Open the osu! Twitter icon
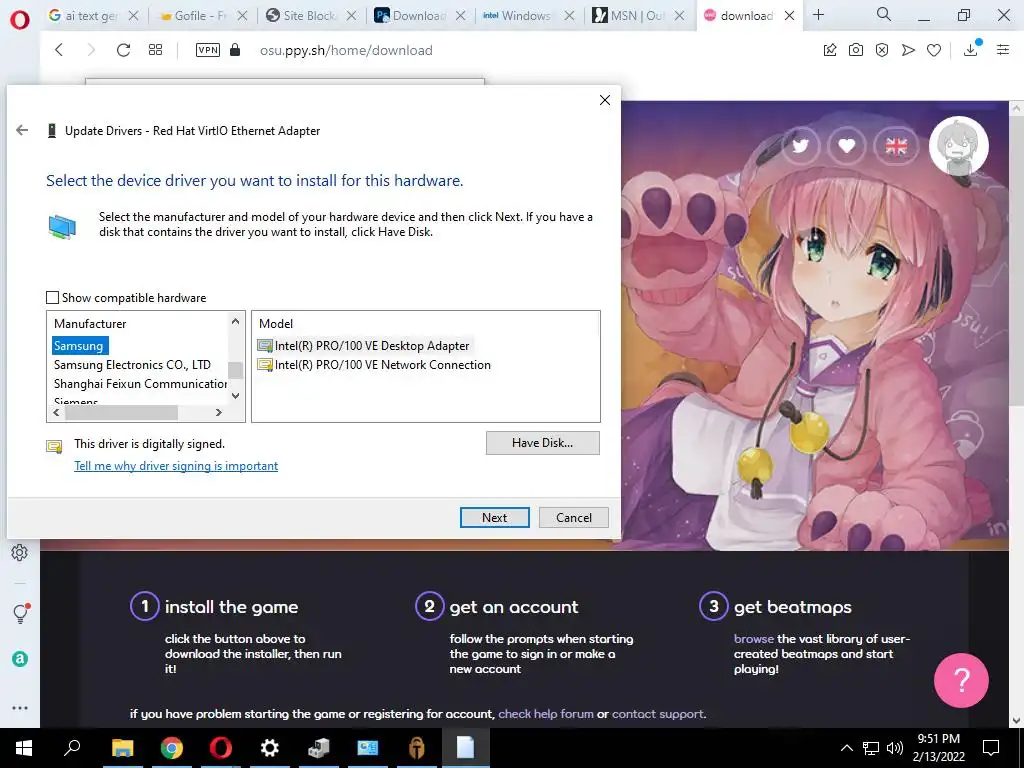 tap(800, 146)
